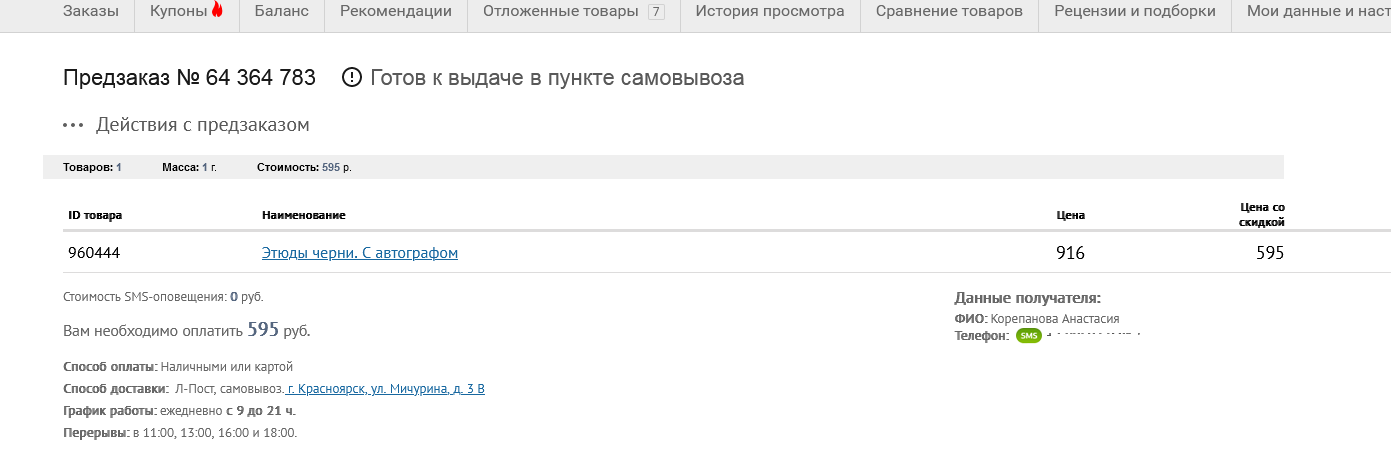
Task: Open the Рекомендации tab
Action: pyautogui.click(x=396, y=12)
